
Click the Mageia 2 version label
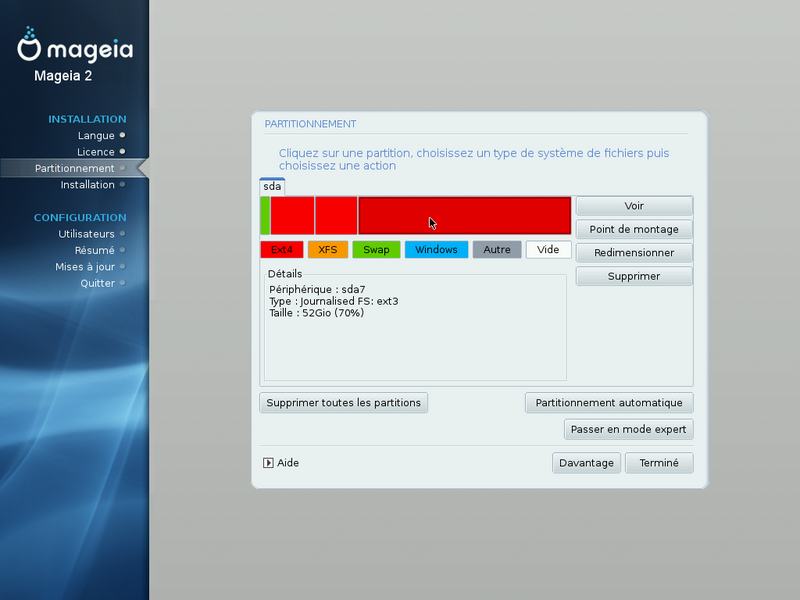pyautogui.click(x=63, y=76)
